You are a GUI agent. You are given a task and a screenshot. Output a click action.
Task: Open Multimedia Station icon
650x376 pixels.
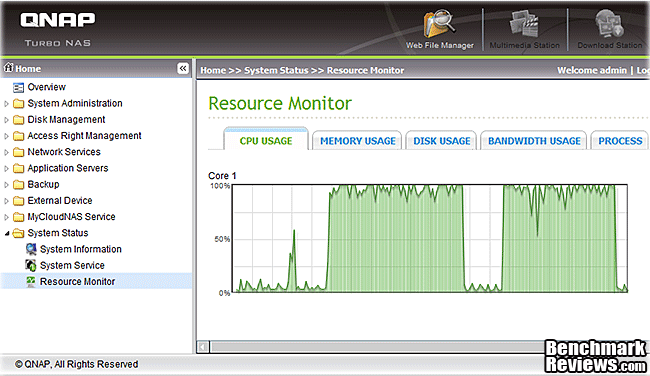click(524, 24)
